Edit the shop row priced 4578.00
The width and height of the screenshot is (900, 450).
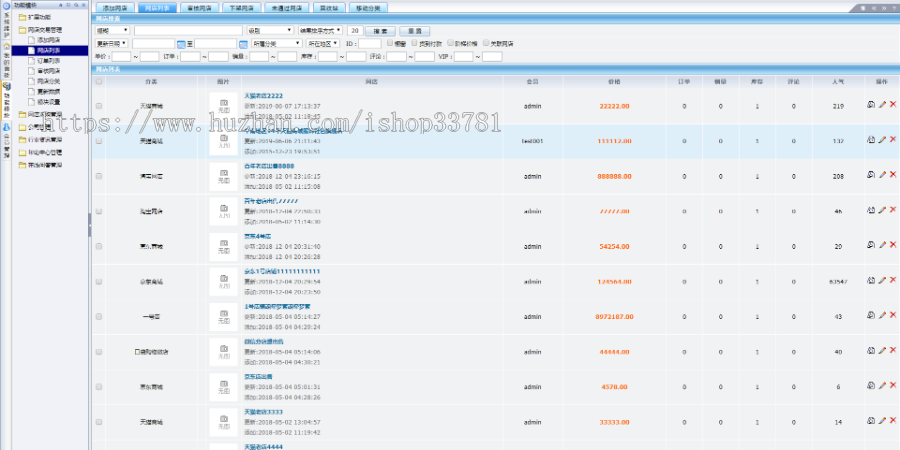point(883,385)
